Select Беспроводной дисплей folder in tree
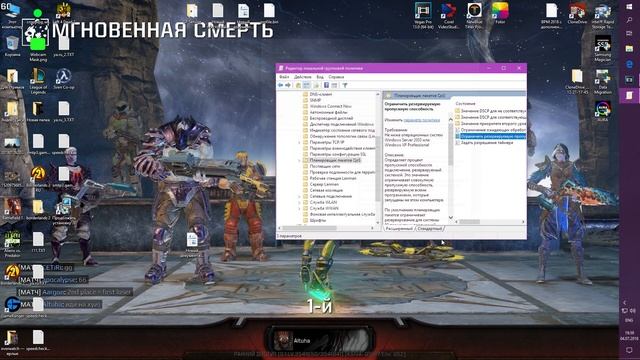The image size is (640, 360). 331,118
